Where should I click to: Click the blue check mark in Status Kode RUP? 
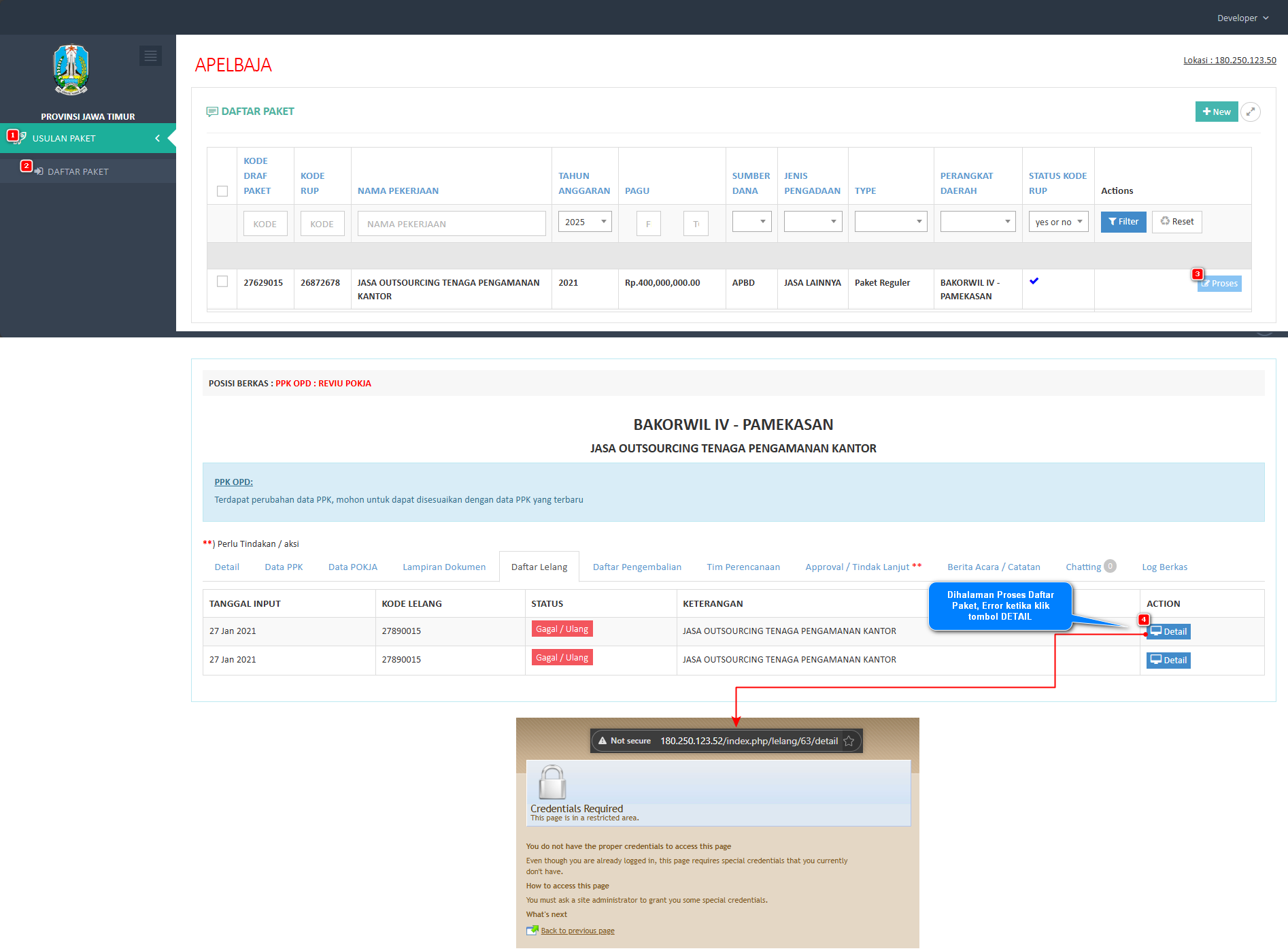tap(1034, 281)
